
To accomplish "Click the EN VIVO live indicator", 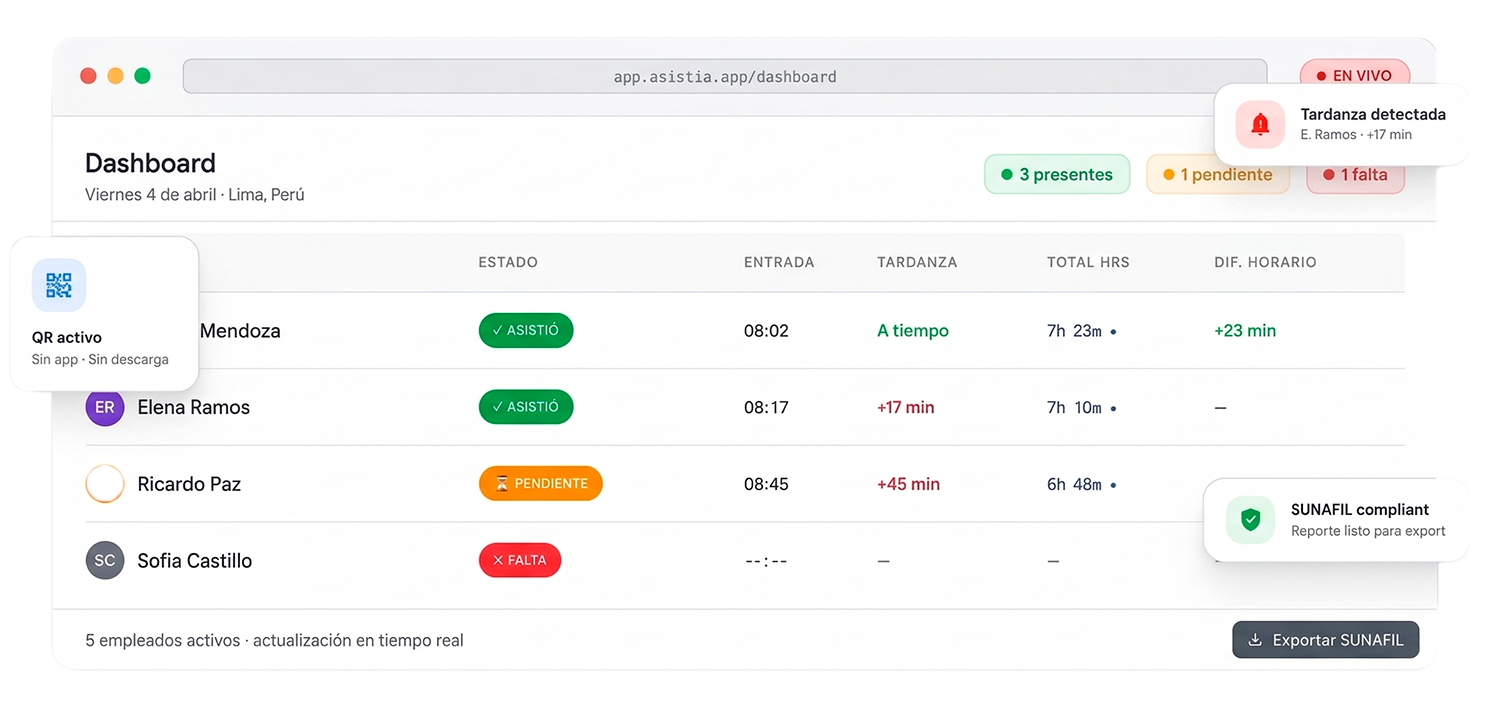I will point(1355,75).
